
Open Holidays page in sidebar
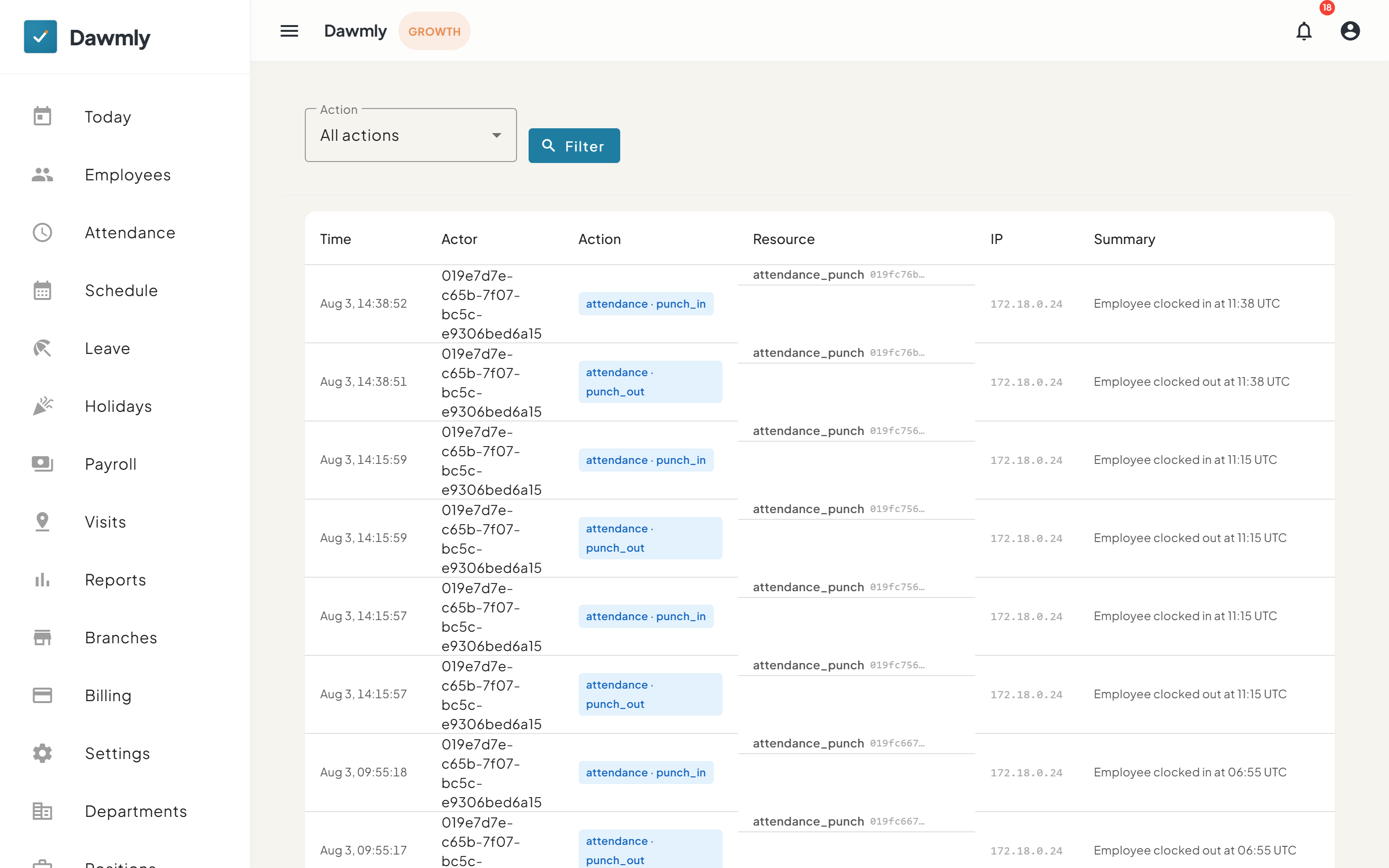point(118,407)
